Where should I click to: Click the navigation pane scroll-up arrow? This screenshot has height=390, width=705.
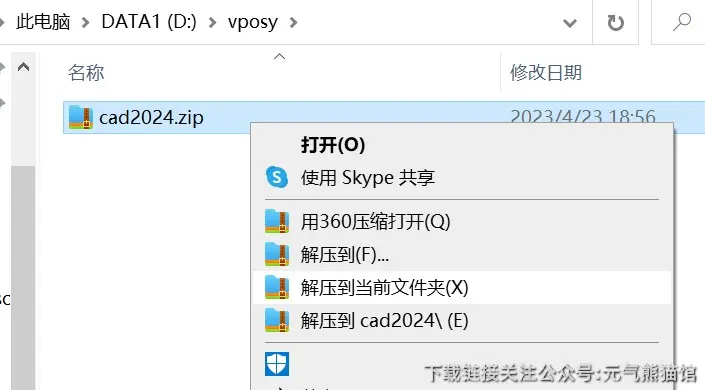(23, 67)
